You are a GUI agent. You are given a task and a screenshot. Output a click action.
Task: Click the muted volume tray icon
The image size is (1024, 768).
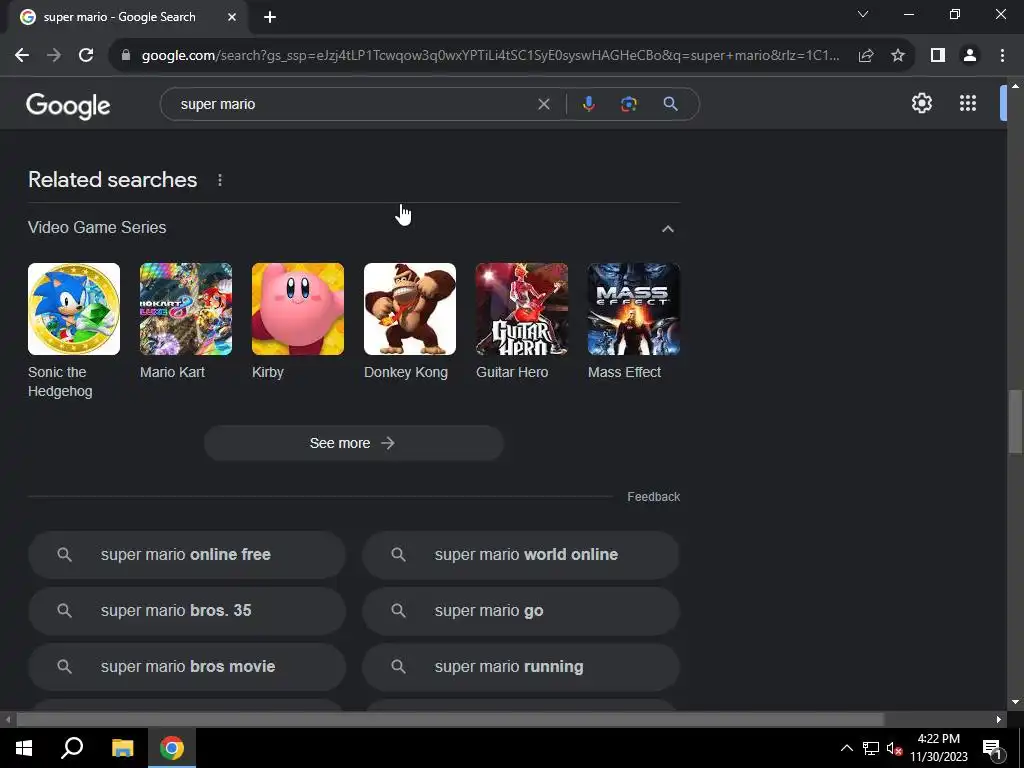[x=894, y=748]
